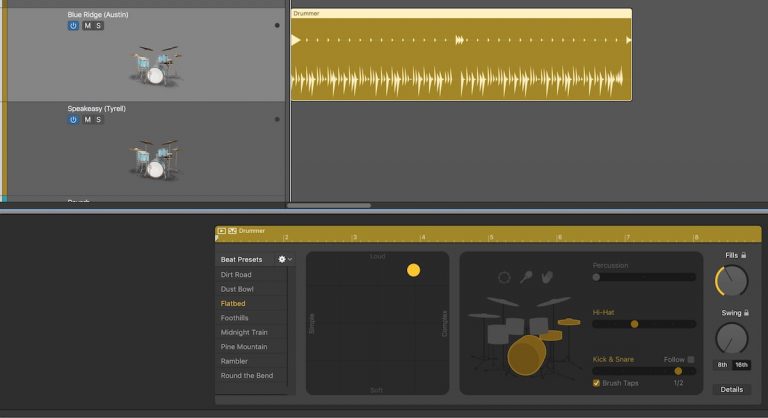The width and height of the screenshot is (768, 418).
Task: Toggle the snare drum on the kit
Action: pyautogui.click(x=551, y=336)
